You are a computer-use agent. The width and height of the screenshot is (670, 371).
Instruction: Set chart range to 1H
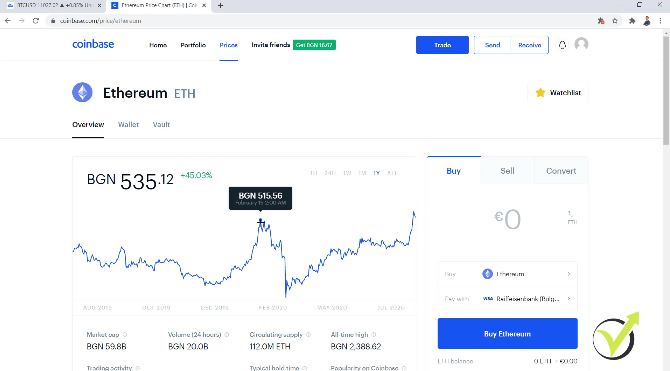pyautogui.click(x=314, y=173)
